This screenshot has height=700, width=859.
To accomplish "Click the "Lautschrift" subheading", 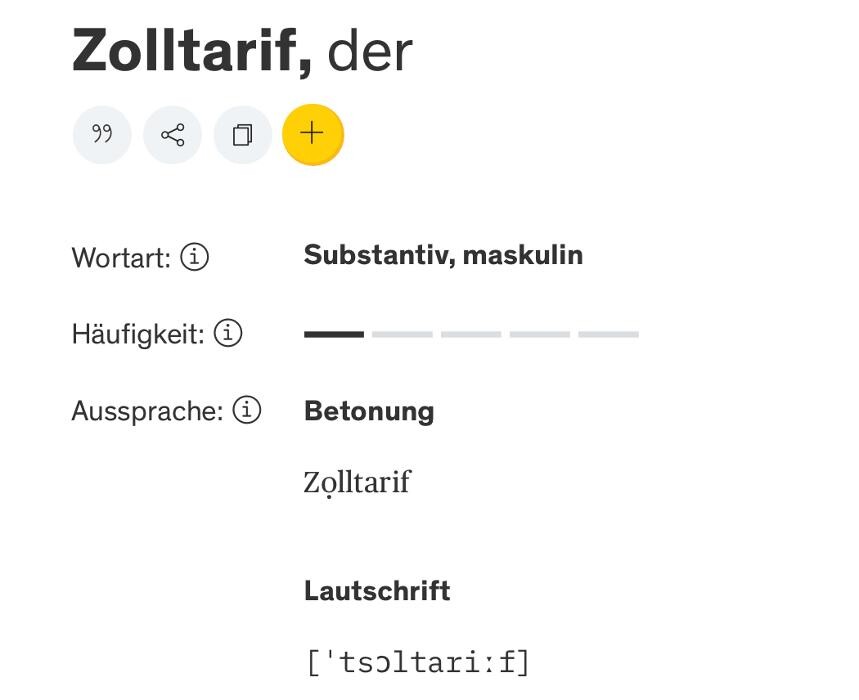I will pos(377,590).
